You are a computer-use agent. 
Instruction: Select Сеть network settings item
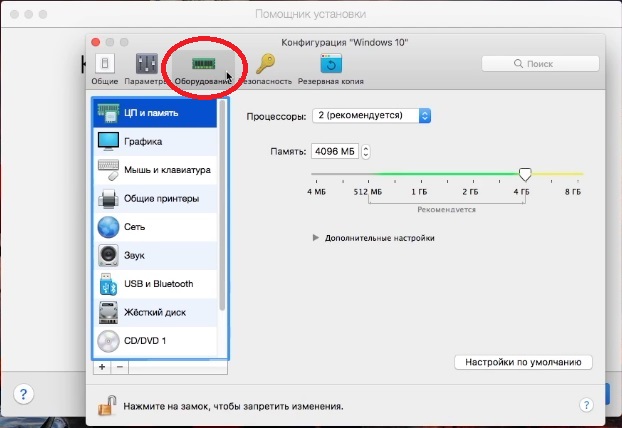click(x=136, y=227)
